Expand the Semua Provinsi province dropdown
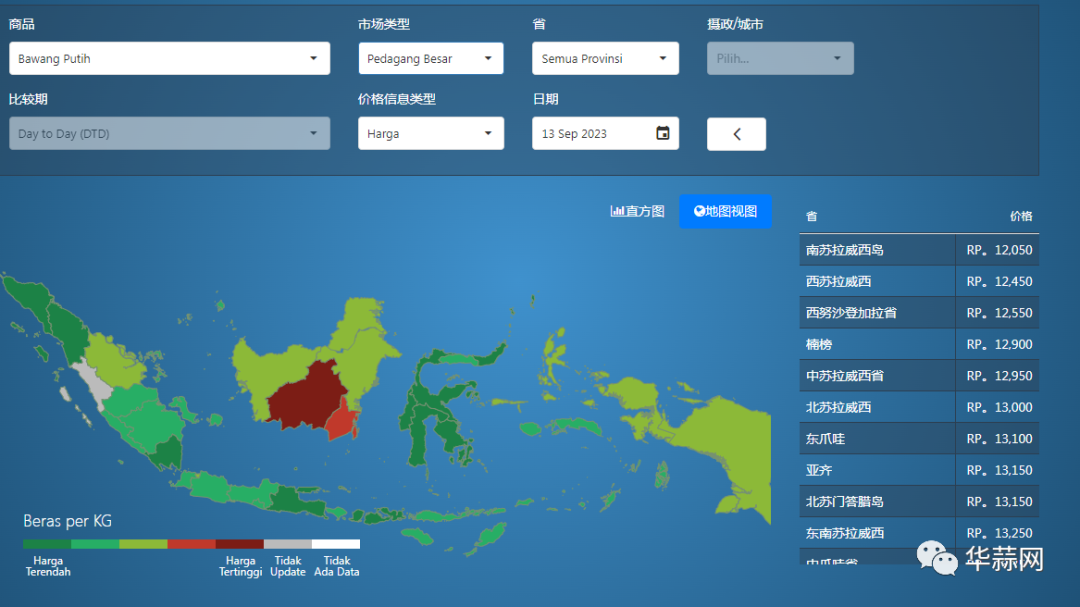This screenshot has height=607, width=1080. 605,59
